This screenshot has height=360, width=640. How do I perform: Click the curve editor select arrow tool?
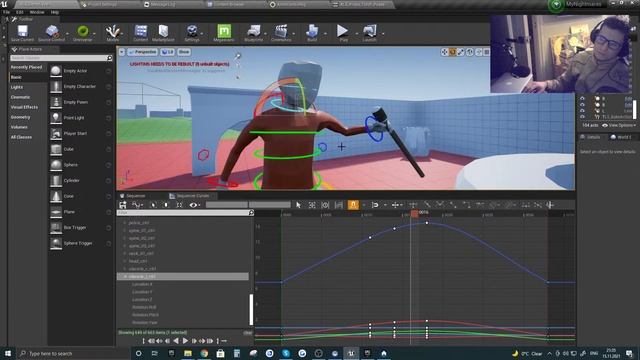(x=298, y=205)
